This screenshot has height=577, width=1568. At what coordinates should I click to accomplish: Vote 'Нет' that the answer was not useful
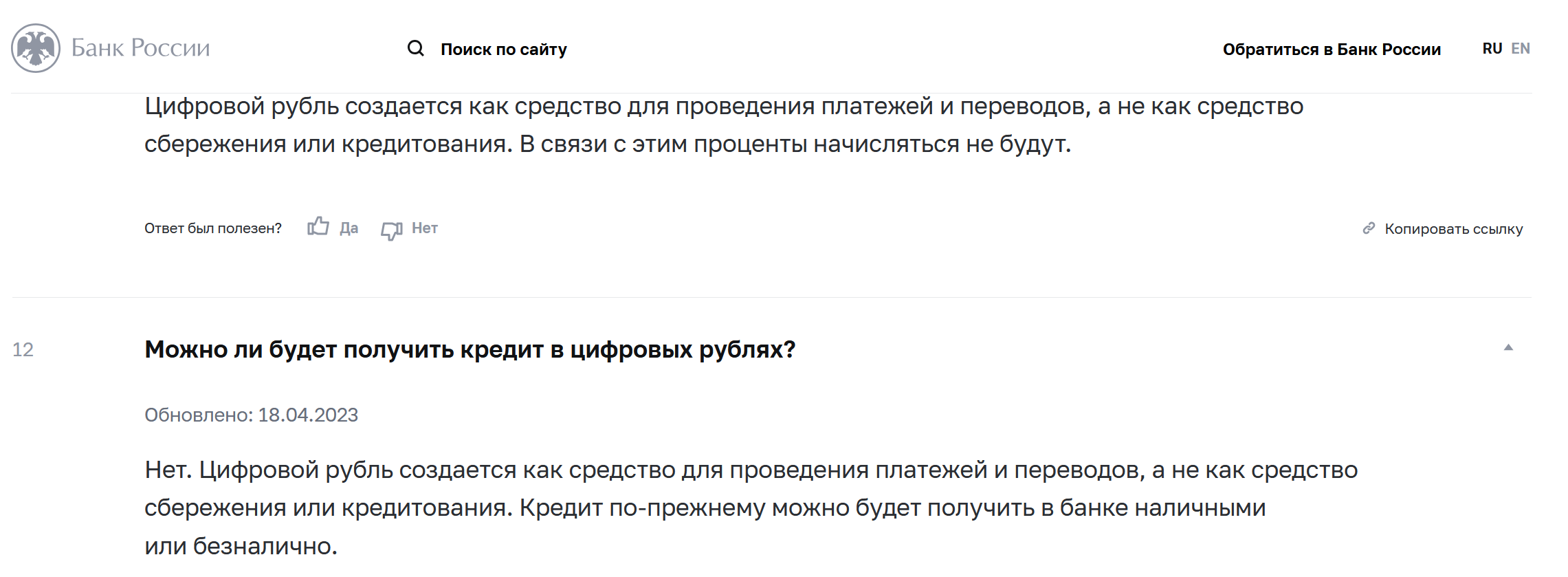click(x=425, y=228)
